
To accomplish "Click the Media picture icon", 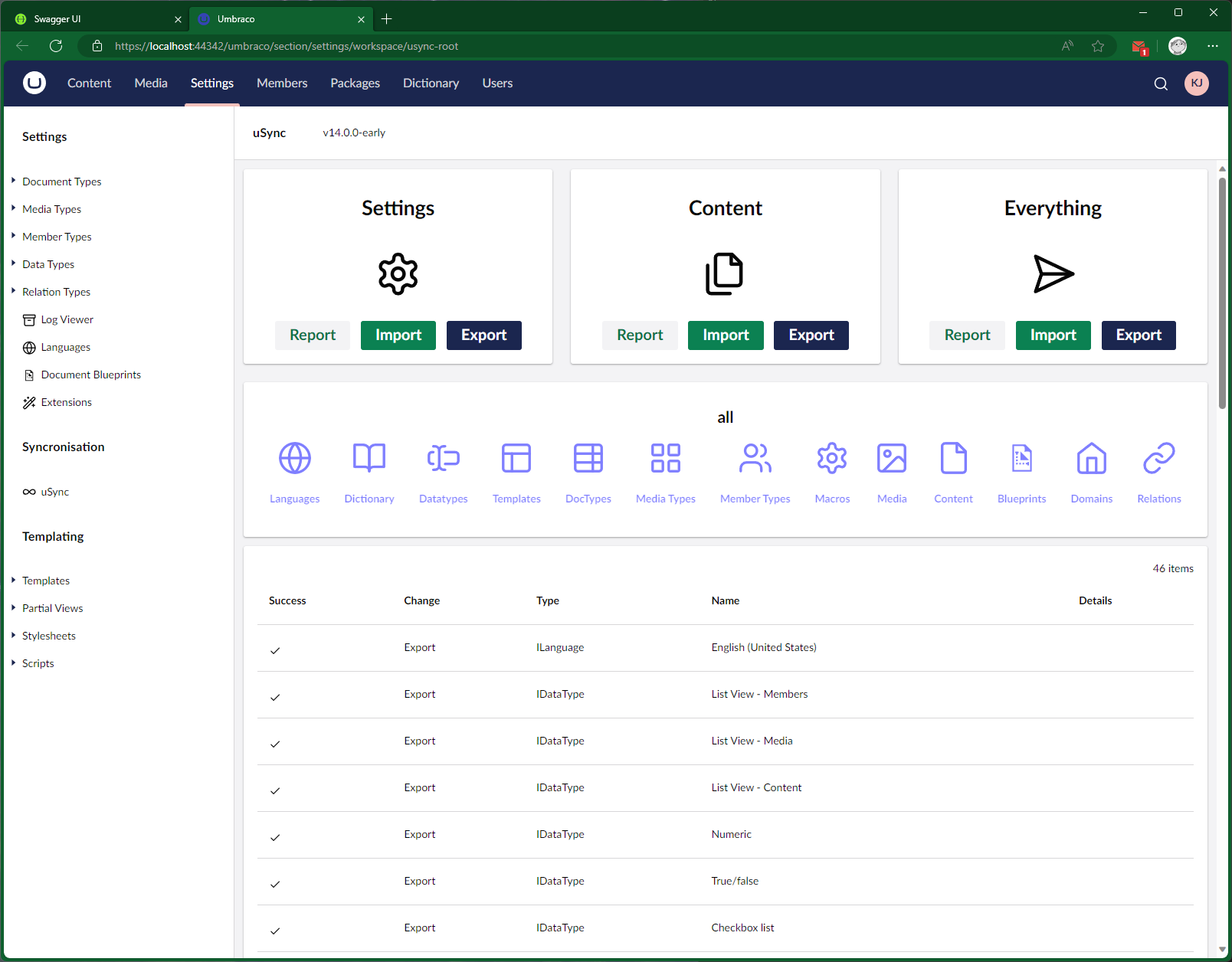I will [892, 458].
